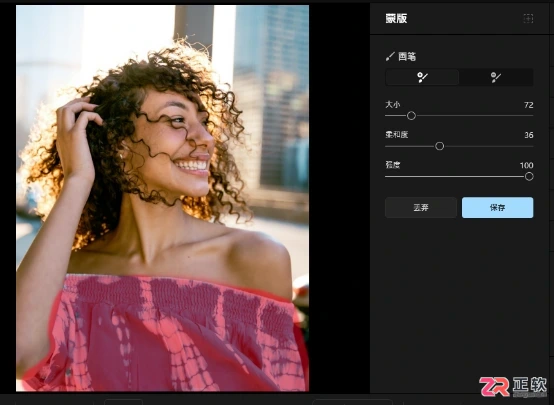The height and width of the screenshot is (405, 554).
Task: Select the subtract-from-mask brush icon
Action: tap(496, 77)
